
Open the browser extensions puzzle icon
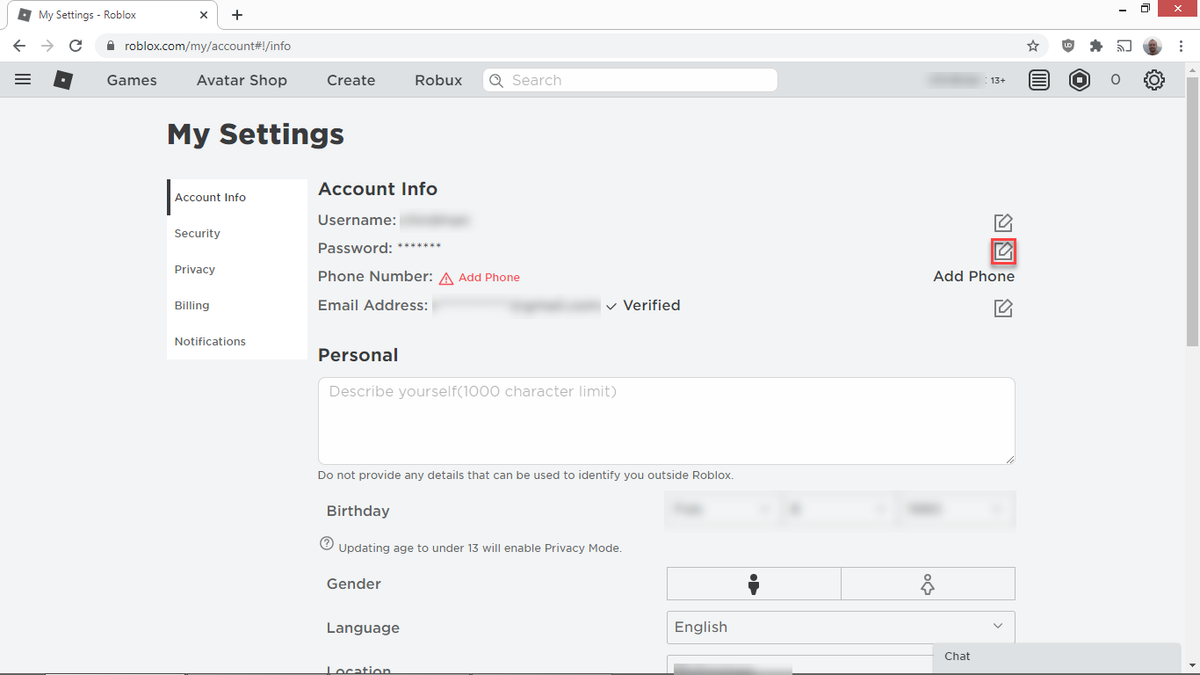1096,46
